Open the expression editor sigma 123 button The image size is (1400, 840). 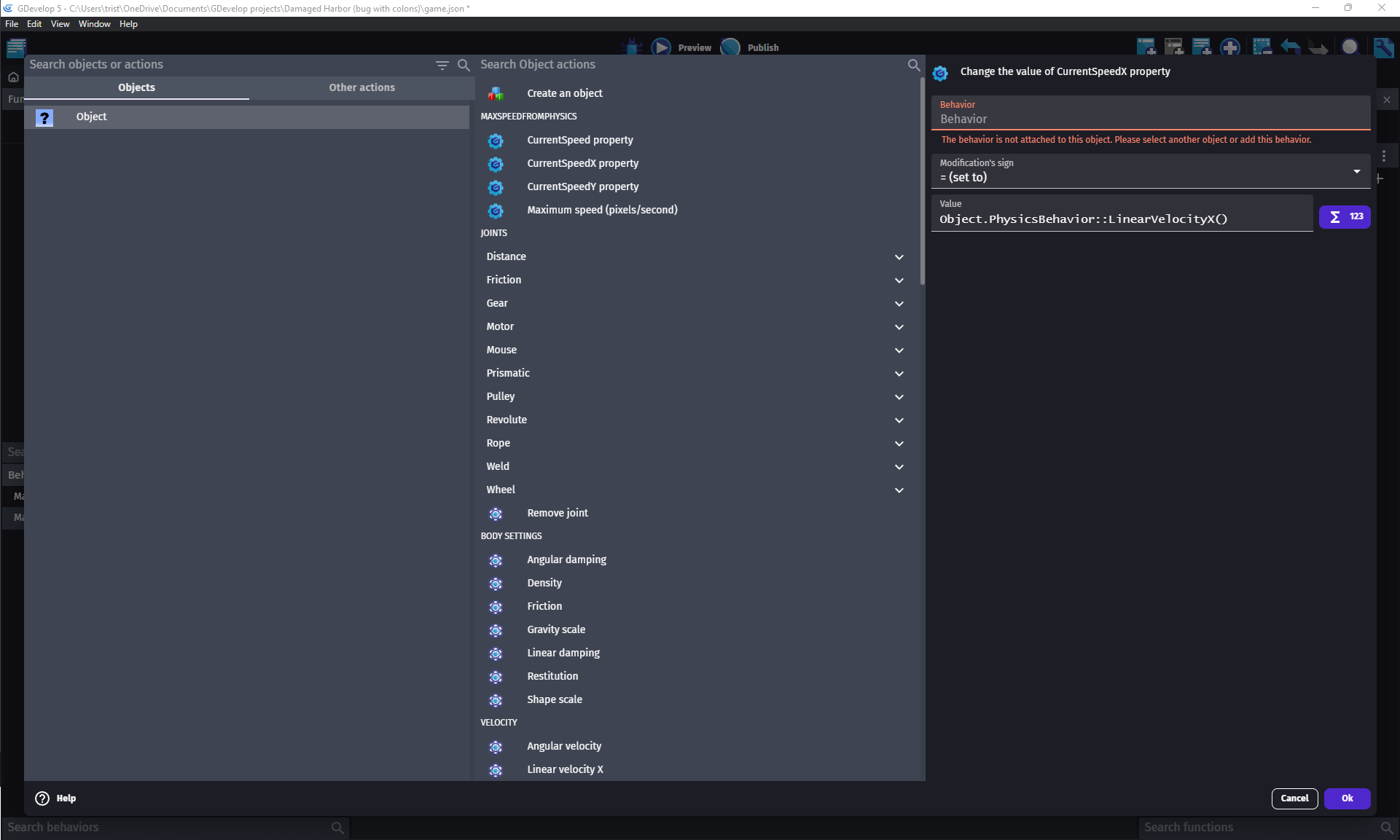click(x=1344, y=217)
